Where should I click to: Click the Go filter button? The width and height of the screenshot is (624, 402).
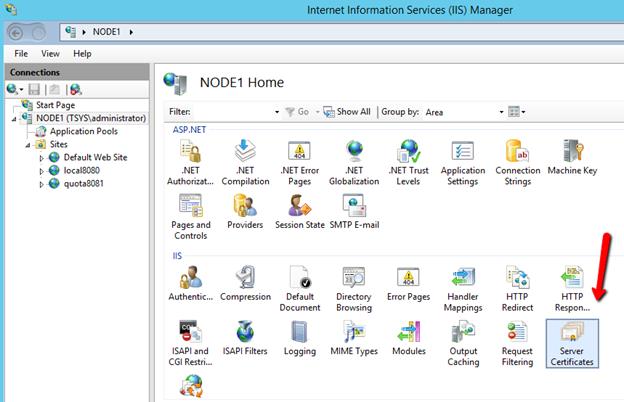coord(297,112)
